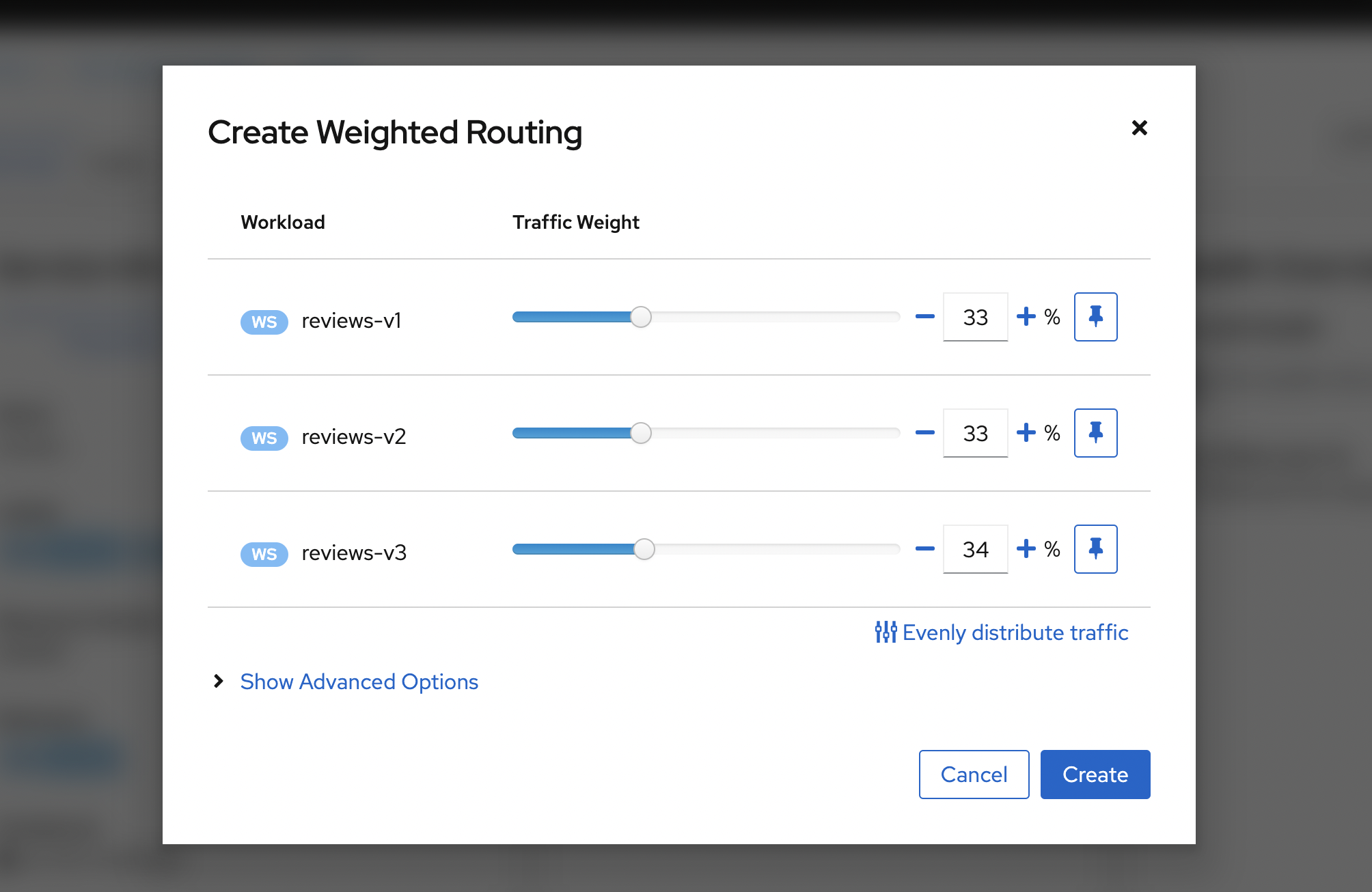Image resolution: width=1372 pixels, height=892 pixels.
Task: Cancel the weighted routing dialog
Action: [x=974, y=775]
